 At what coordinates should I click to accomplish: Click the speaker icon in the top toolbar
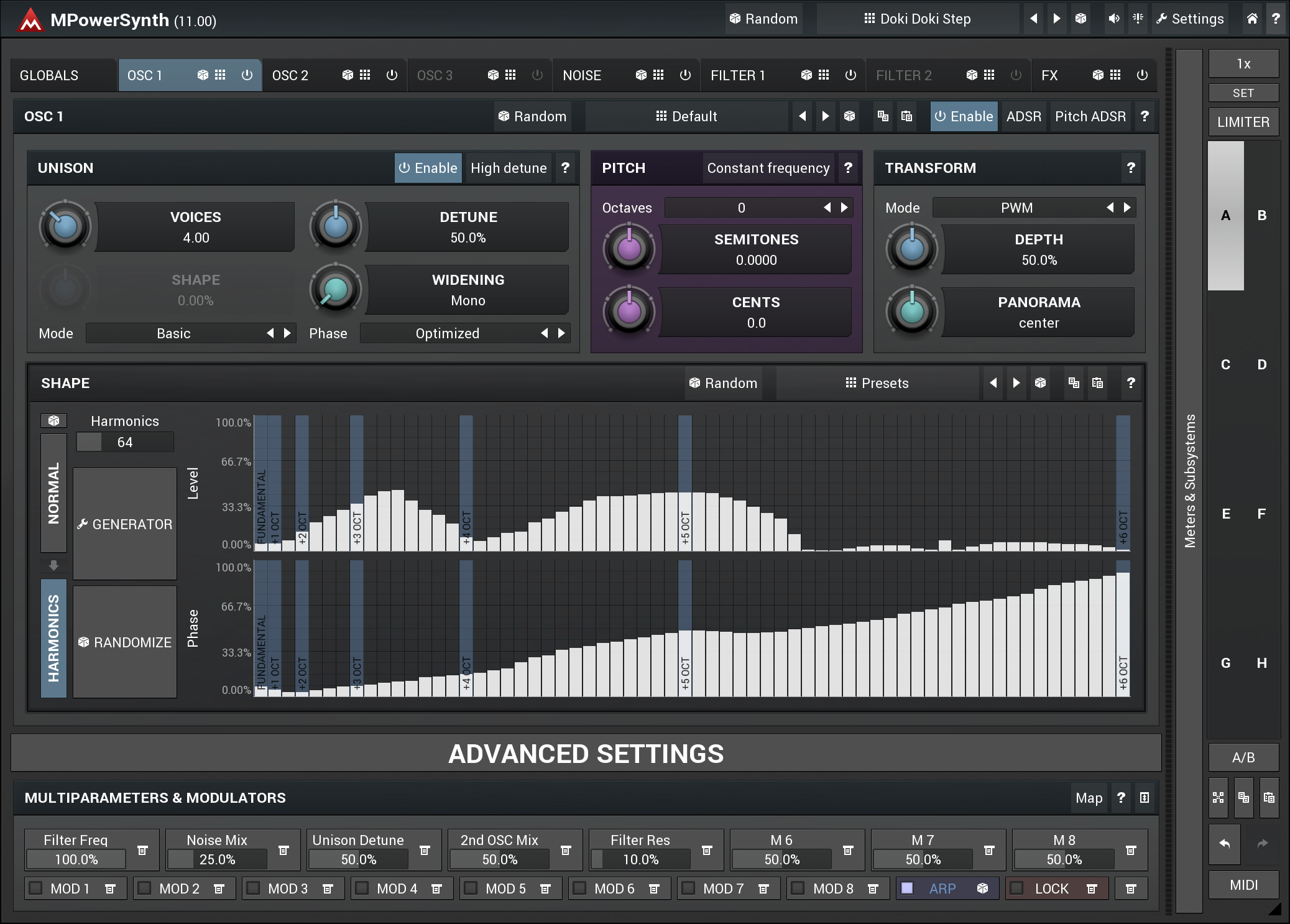click(1113, 19)
